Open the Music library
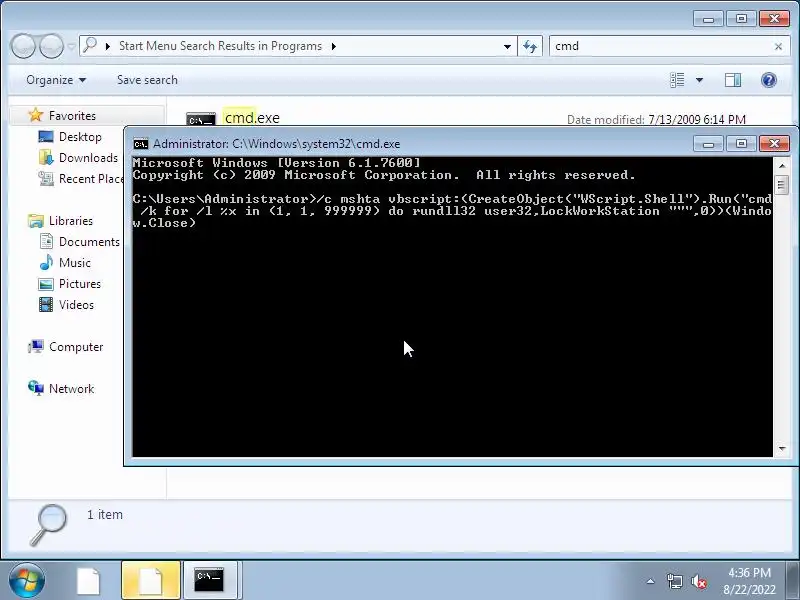The height and width of the screenshot is (600, 800). [x=74, y=263]
